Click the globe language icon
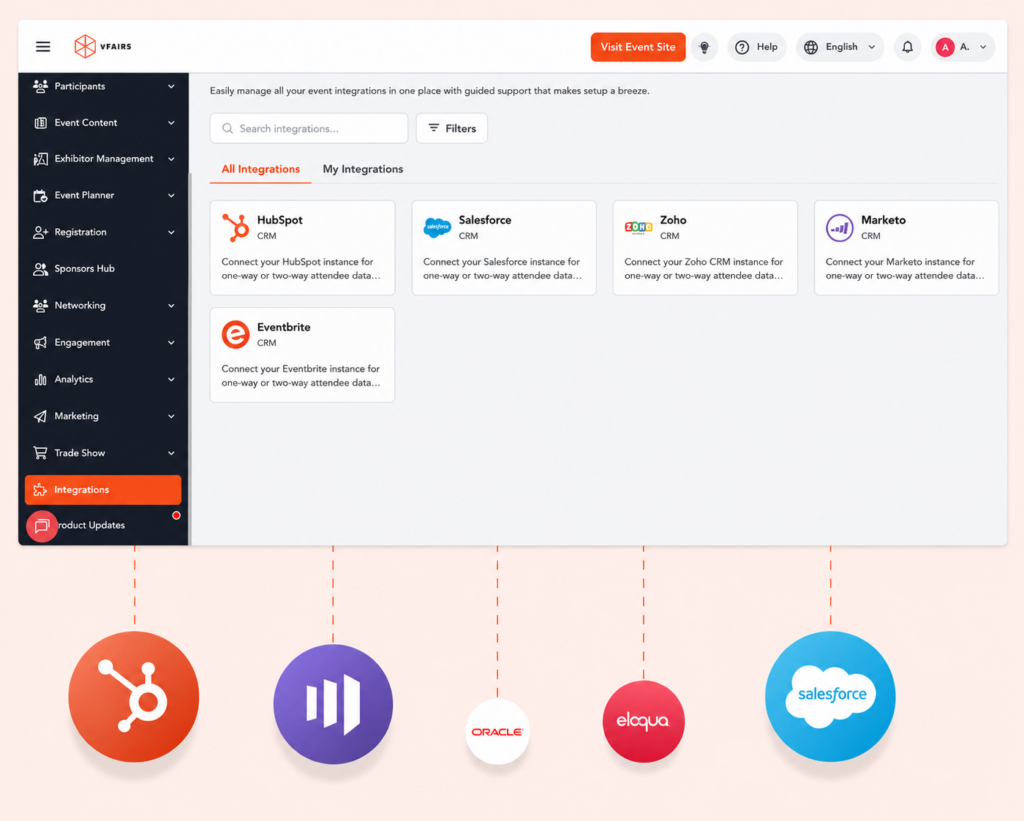Screen dimensions: 1024x821 coord(810,47)
